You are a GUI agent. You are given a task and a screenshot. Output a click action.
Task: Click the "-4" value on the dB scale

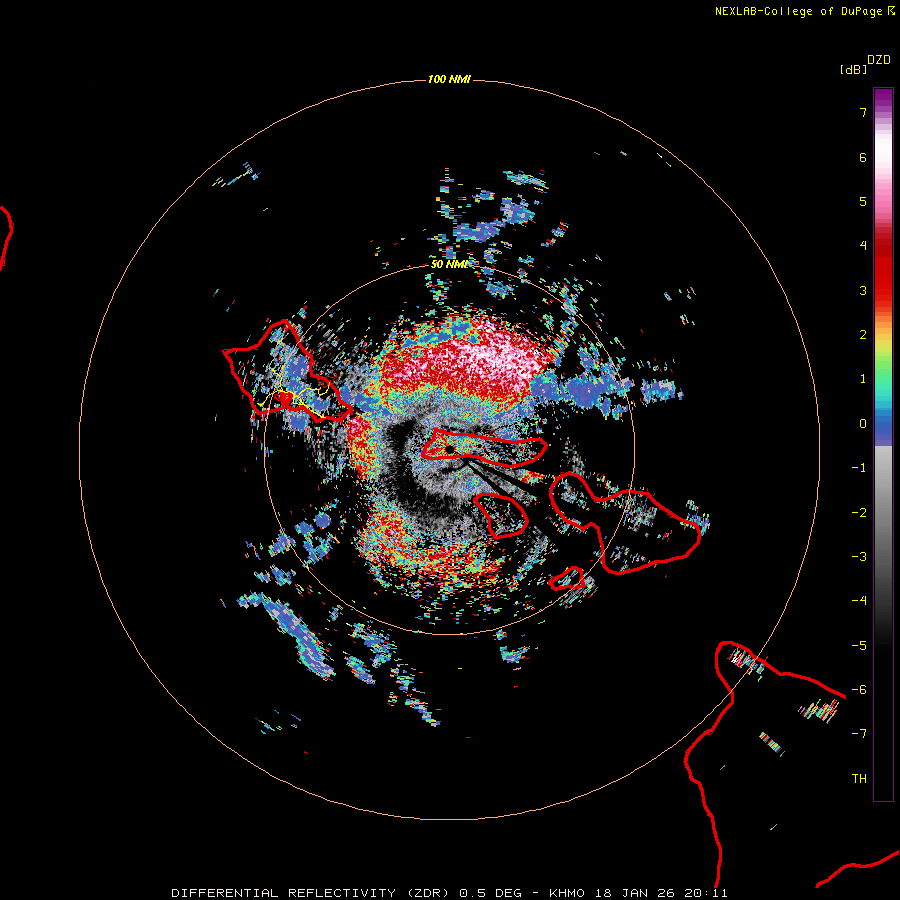pos(859,601)
